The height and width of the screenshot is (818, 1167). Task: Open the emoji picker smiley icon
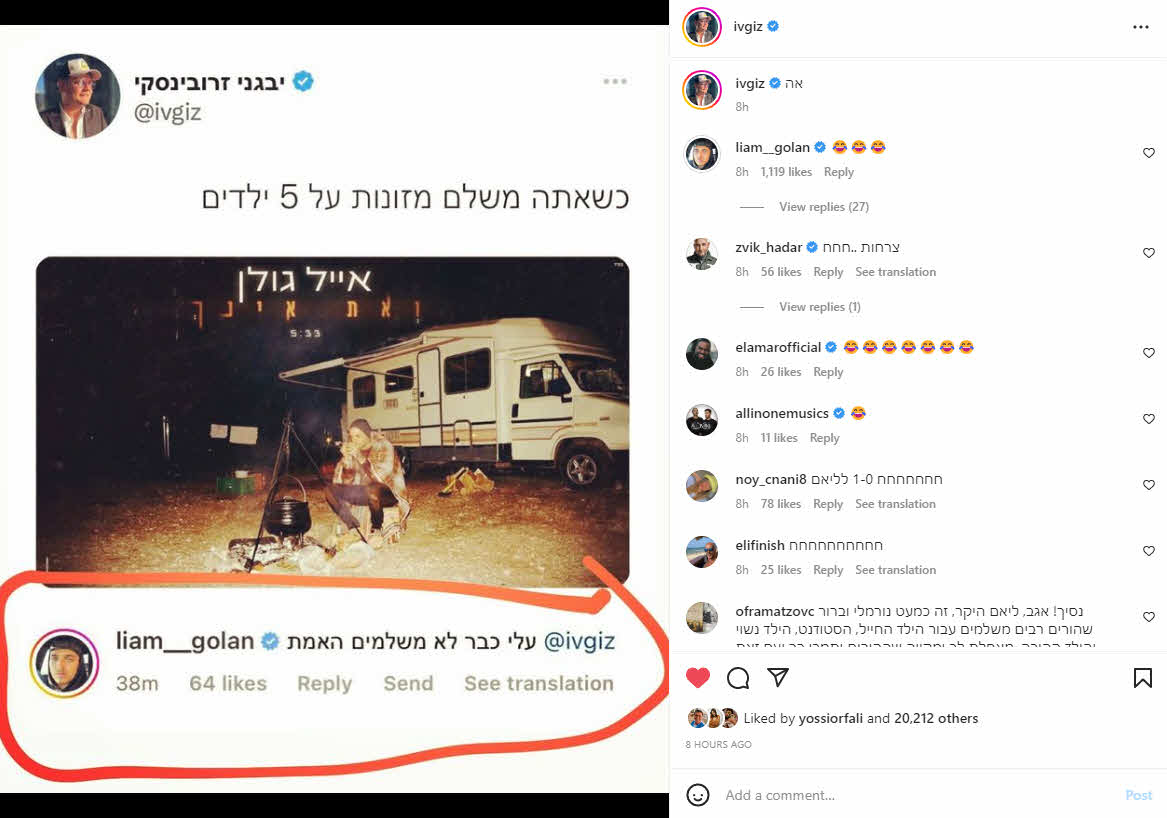(697, 795)
